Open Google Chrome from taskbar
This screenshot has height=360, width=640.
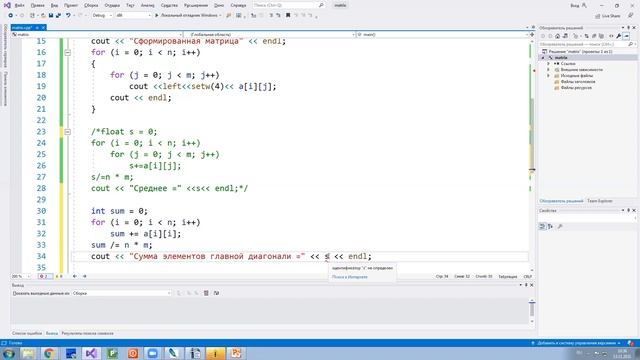pos(49,353)
